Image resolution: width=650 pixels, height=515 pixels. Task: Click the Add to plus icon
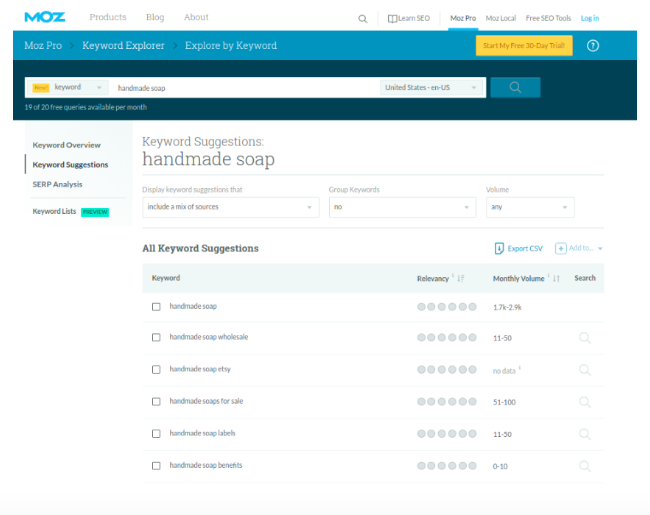(x=560, y=248)
